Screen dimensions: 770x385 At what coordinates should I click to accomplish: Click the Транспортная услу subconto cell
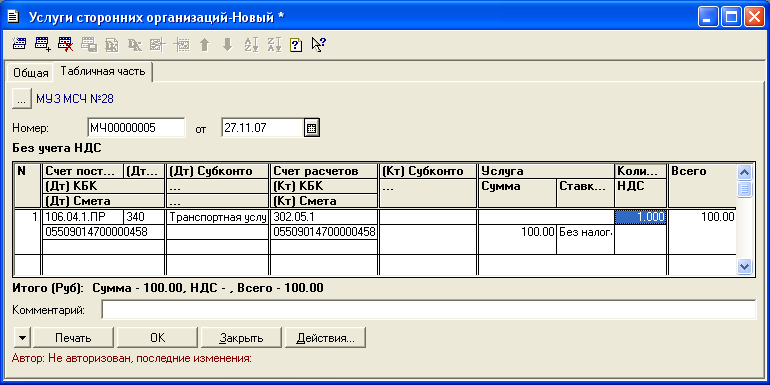coord(218,217)
